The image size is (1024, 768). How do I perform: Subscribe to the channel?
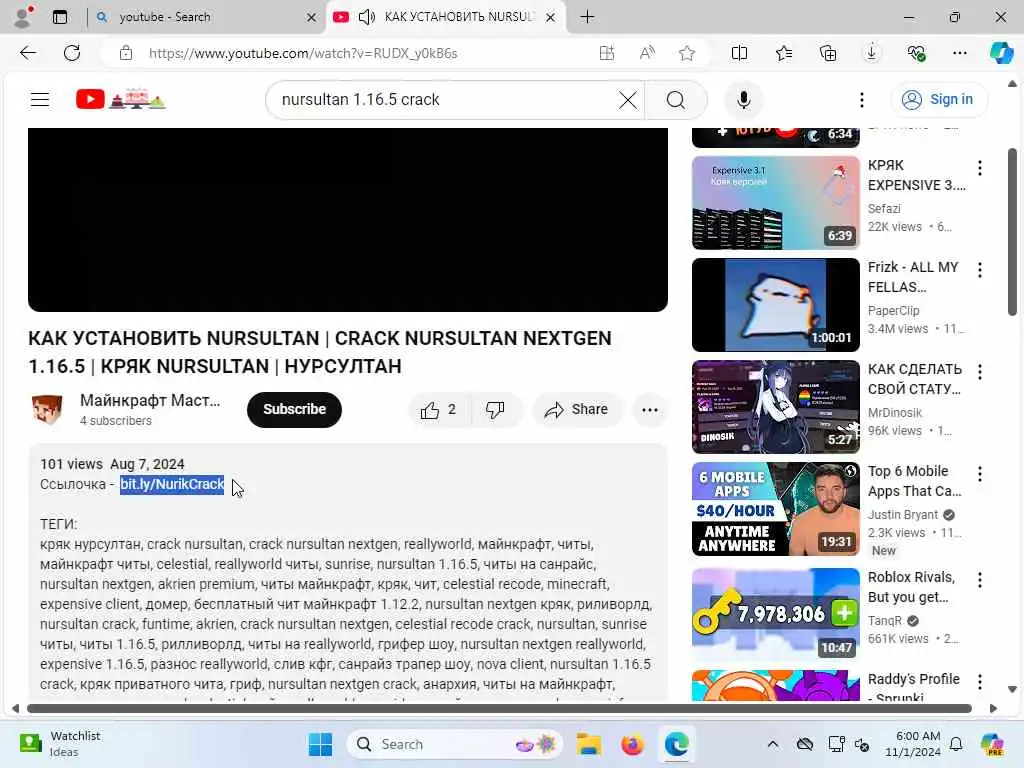coord(294,409)
